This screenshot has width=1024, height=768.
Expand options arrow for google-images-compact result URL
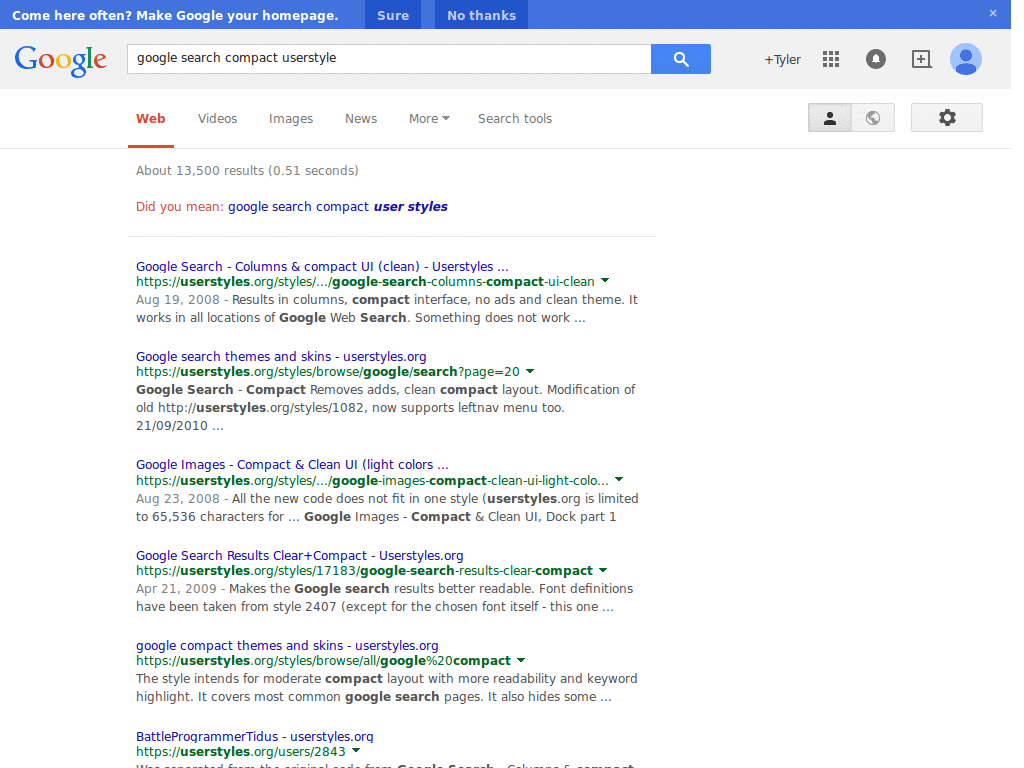(x=619, y=480)
